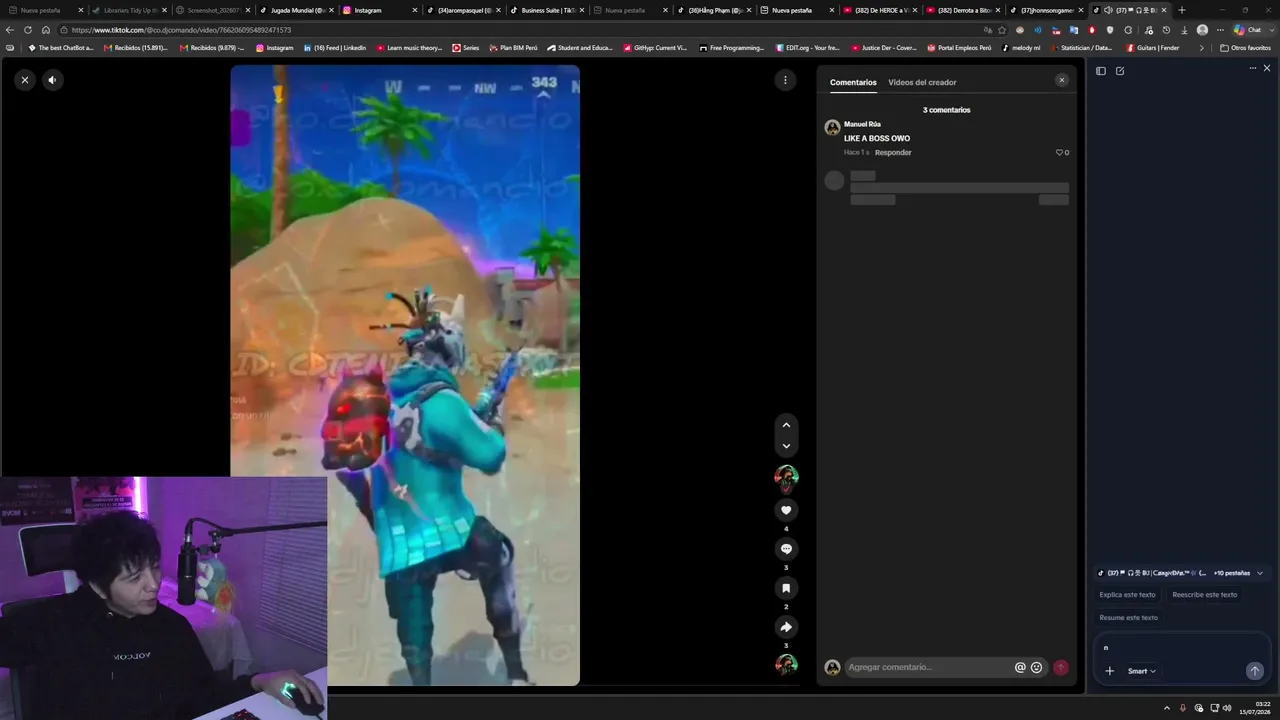Open the Smart mode dropdown

click(x=1142, y=671)
